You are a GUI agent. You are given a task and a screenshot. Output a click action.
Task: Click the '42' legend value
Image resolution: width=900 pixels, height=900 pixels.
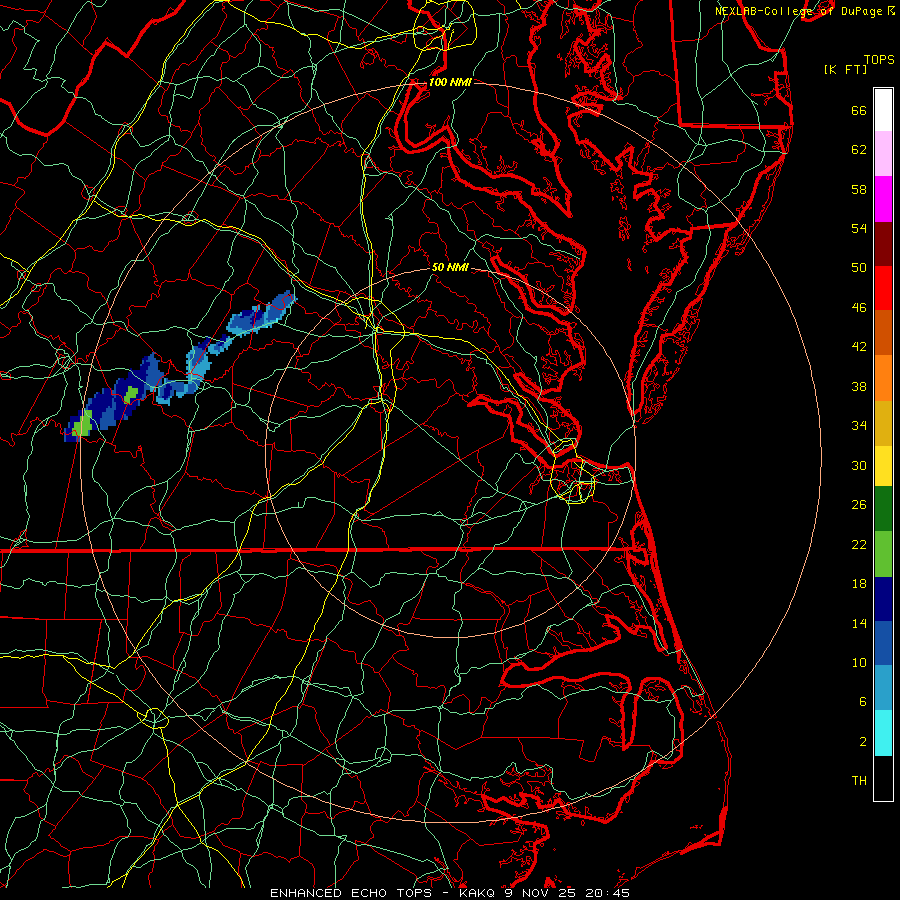tap(859, 347)
